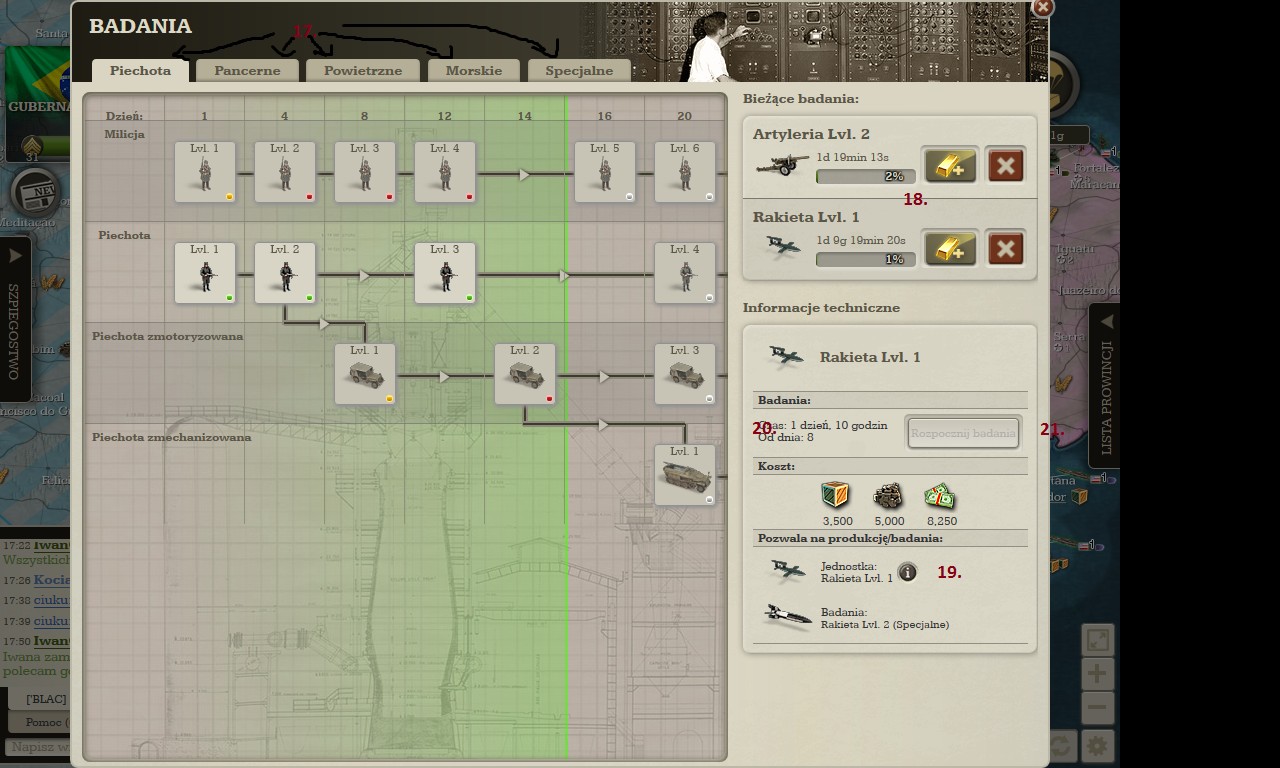Expand the Szpiegostwo side panel

[14, 320]
